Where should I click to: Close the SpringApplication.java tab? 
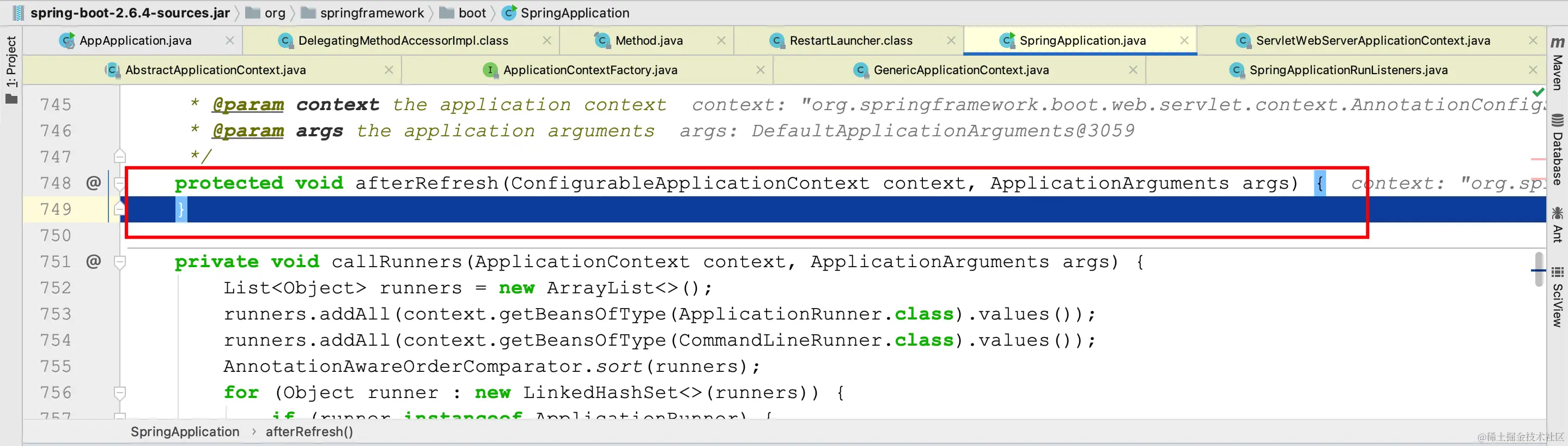coord(1184,40)
